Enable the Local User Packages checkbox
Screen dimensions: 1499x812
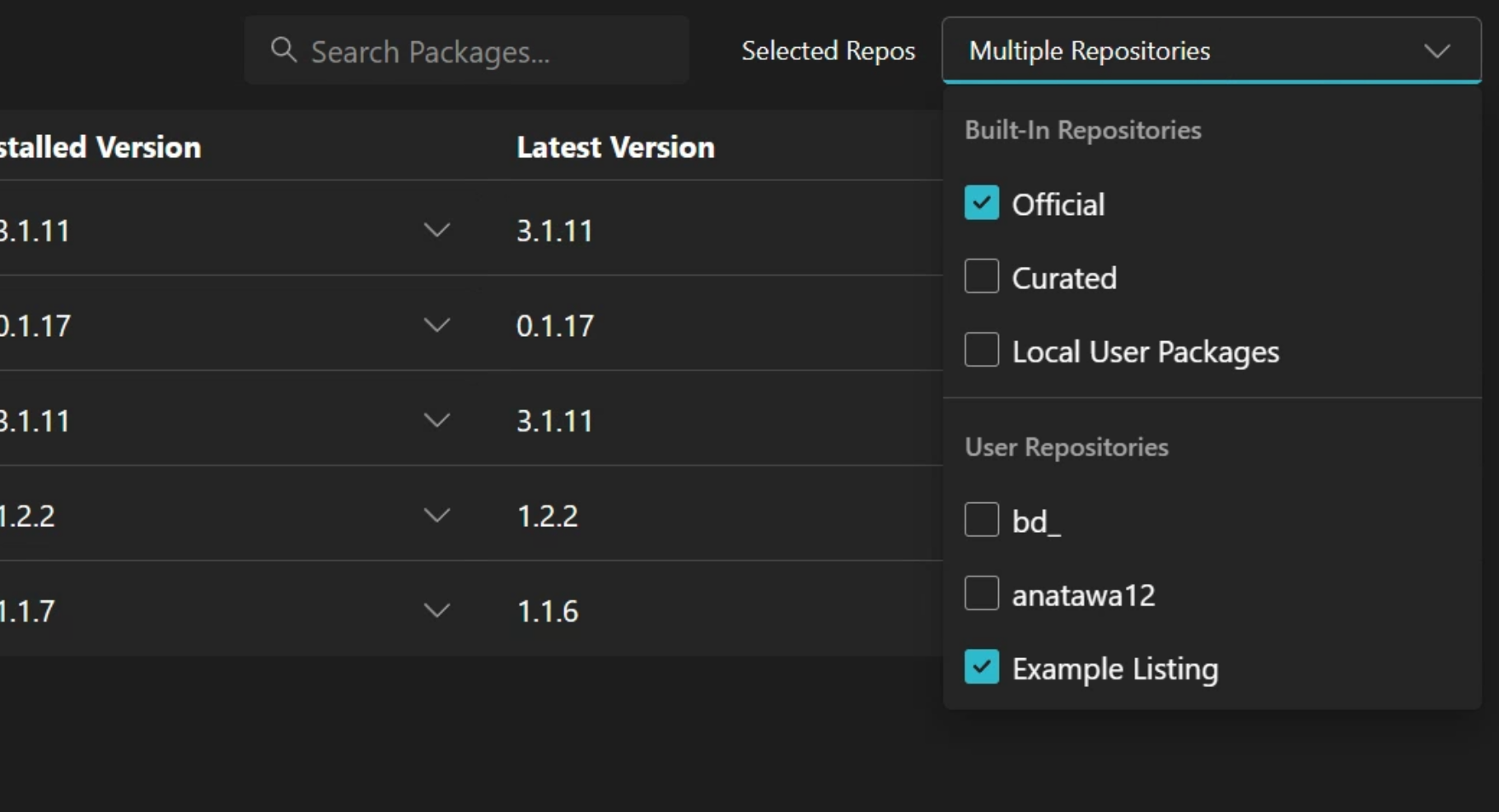982,350
